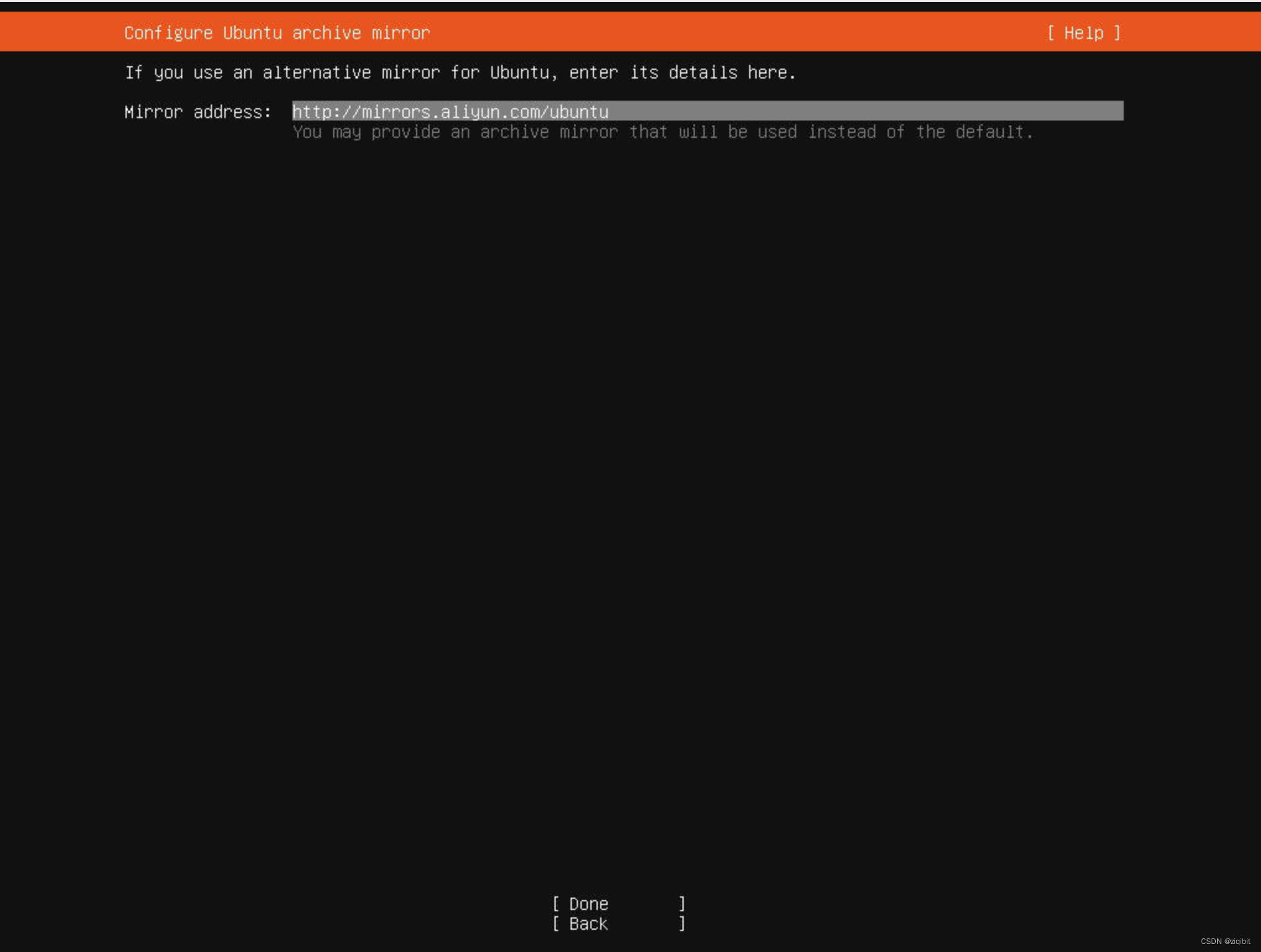Click the 'If you use an alternative mirror' instruction text
The width and height of the screenshot is (1261, 952).
(x=460, y=73)
